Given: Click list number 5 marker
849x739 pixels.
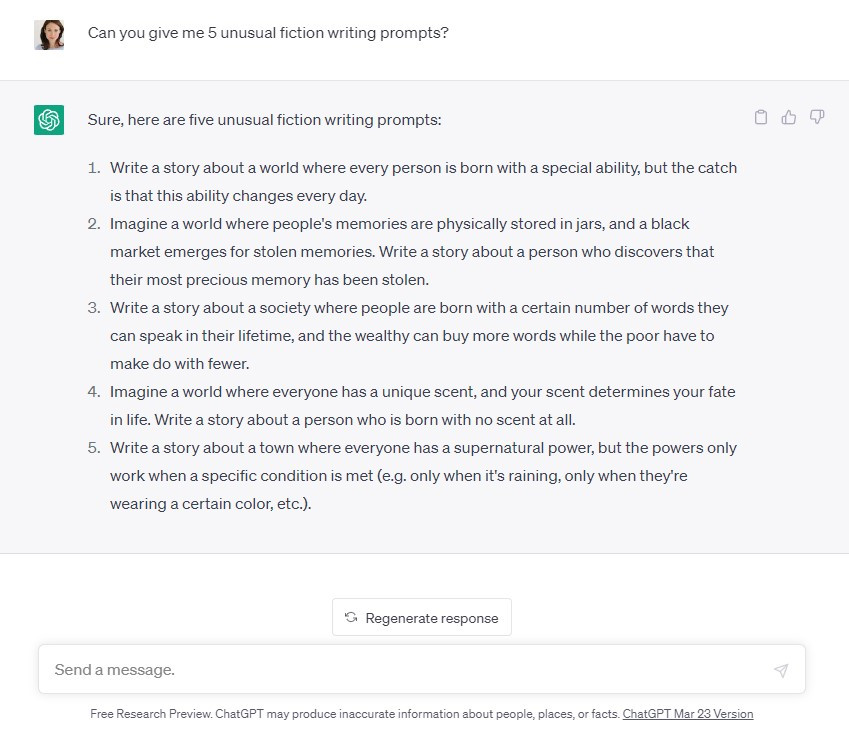Looking at the screenshot, I should [x=94, y=448].
